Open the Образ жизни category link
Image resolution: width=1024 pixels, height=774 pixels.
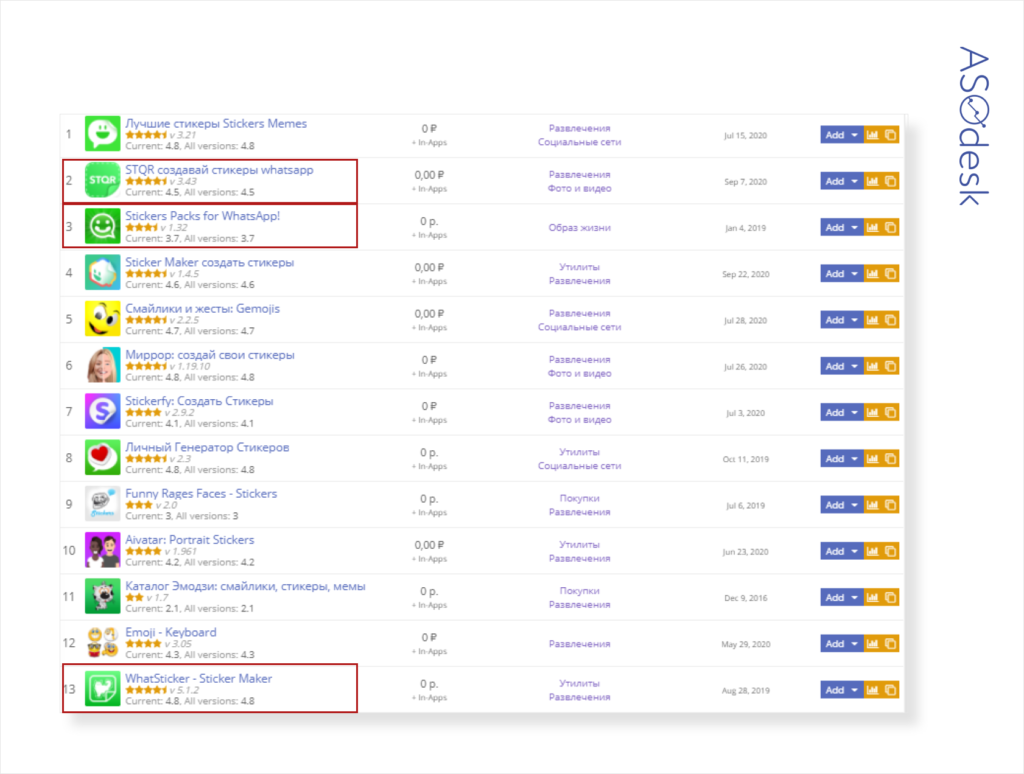pos(579,228)
